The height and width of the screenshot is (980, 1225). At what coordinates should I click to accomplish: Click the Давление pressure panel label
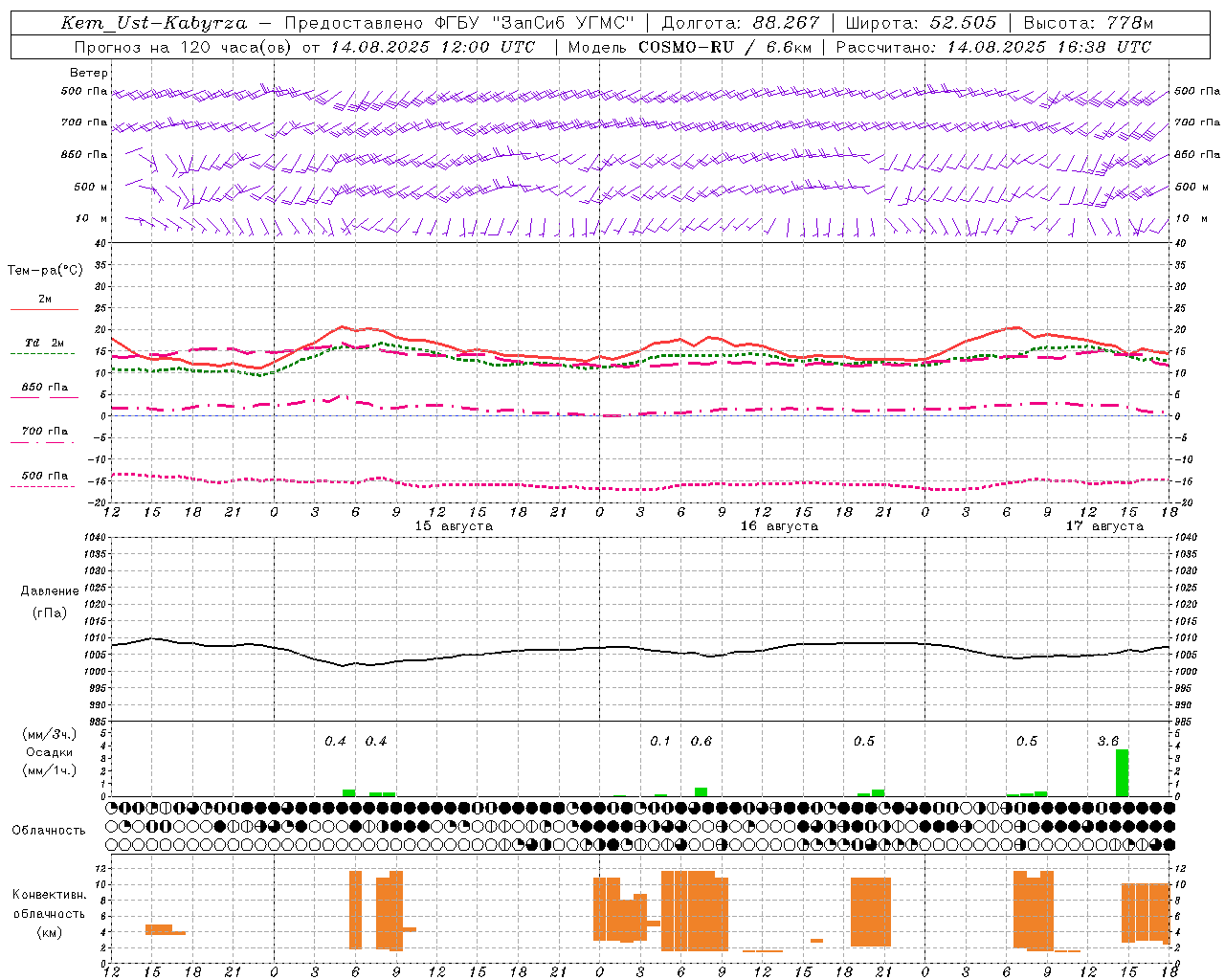point(50,591)
